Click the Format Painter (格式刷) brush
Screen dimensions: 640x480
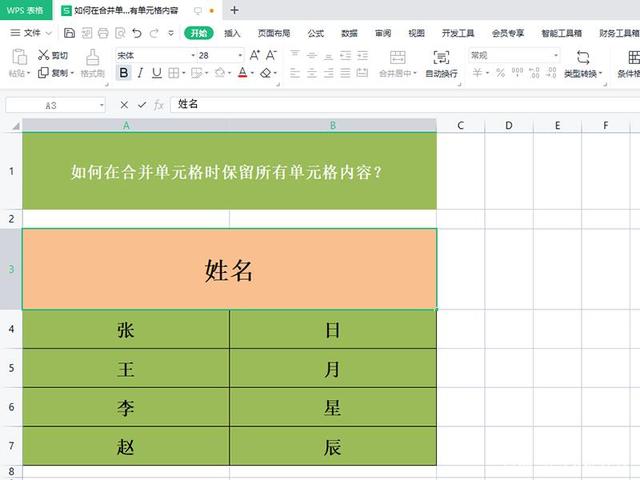click(92, 62)
